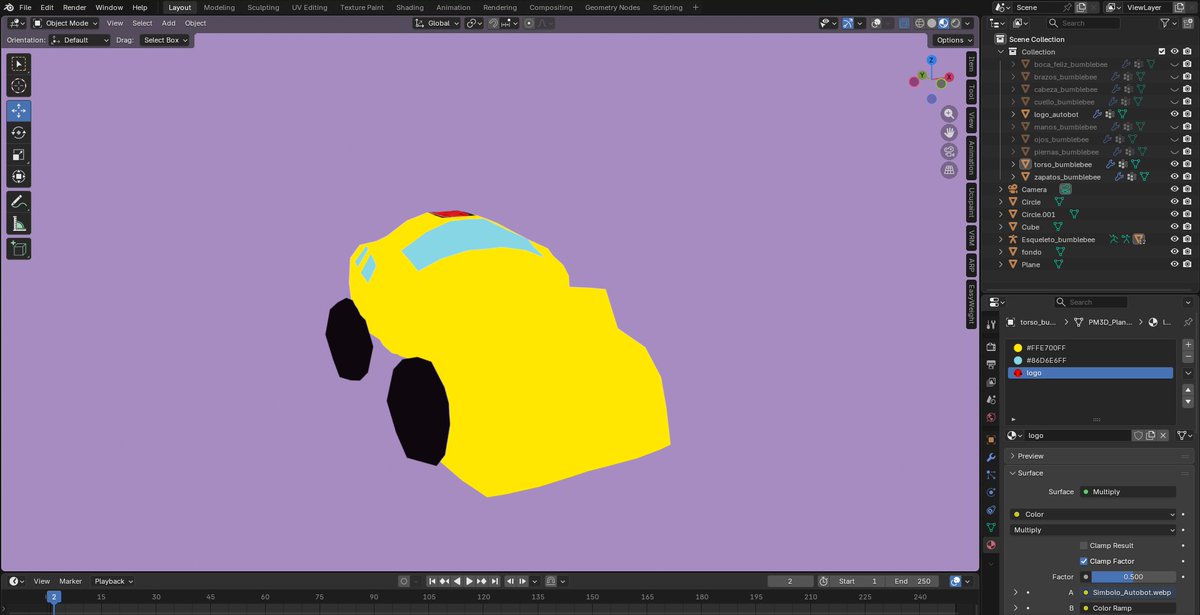
Task: Click the new material copy icon beside logo
Action: (1151, 436)
